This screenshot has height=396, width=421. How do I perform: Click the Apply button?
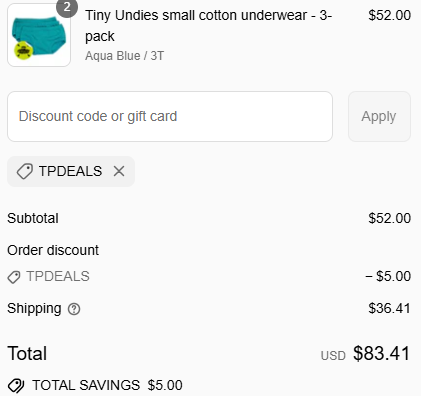[379, 116]
